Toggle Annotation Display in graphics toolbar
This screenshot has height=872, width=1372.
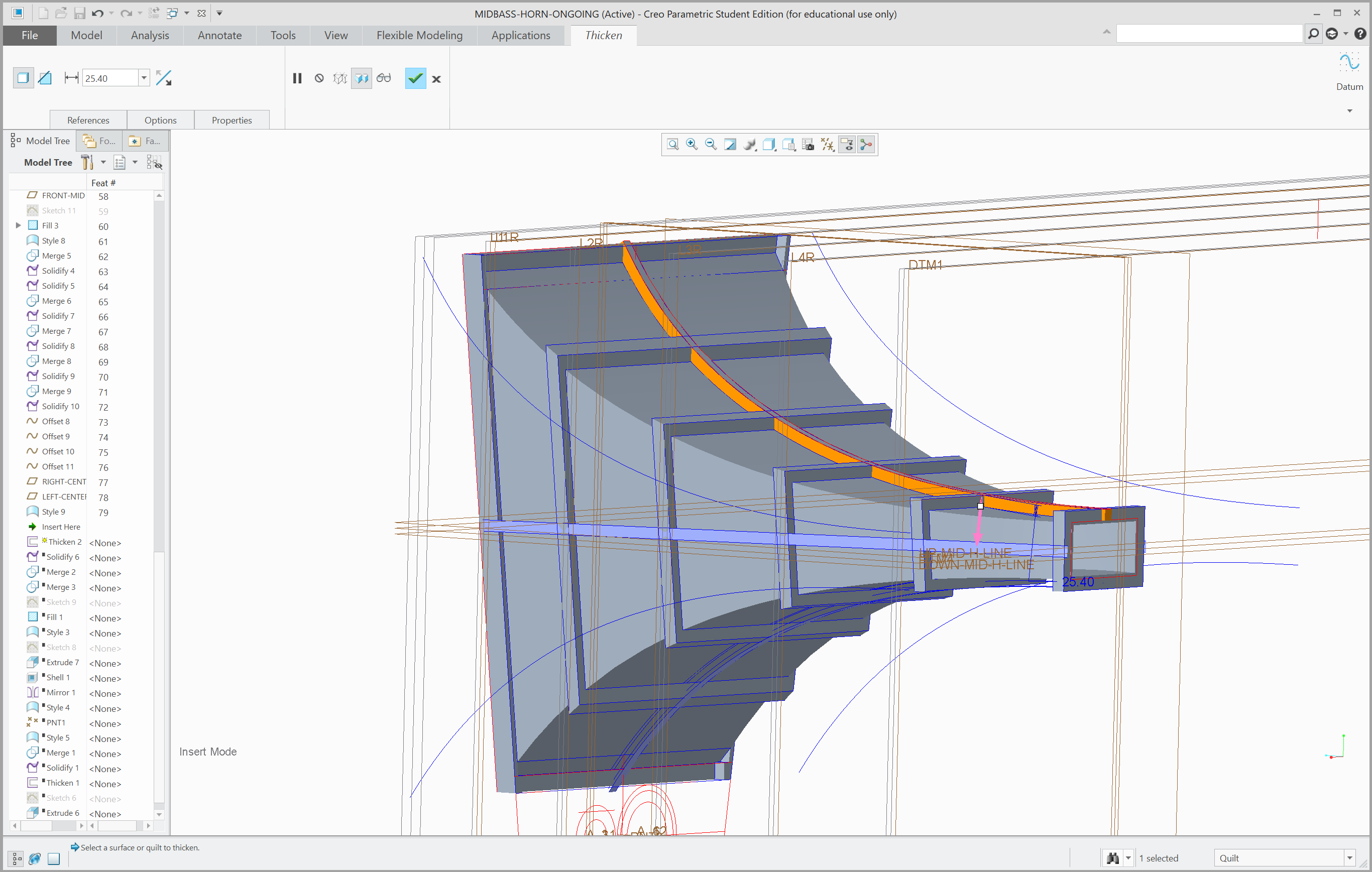[847, 145]
